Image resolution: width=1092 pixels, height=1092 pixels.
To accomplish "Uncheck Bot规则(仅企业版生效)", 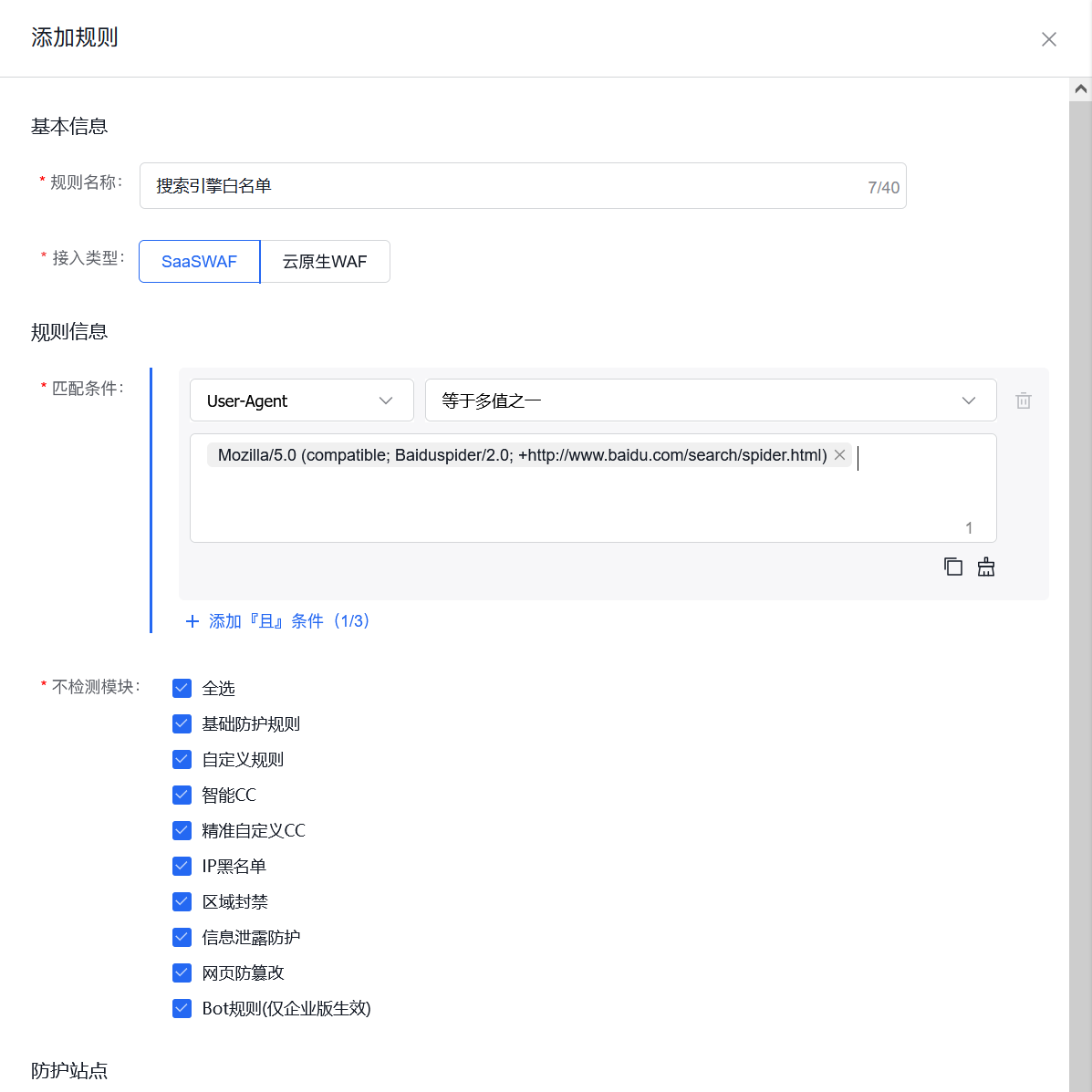I will [x=182, y=1008].
